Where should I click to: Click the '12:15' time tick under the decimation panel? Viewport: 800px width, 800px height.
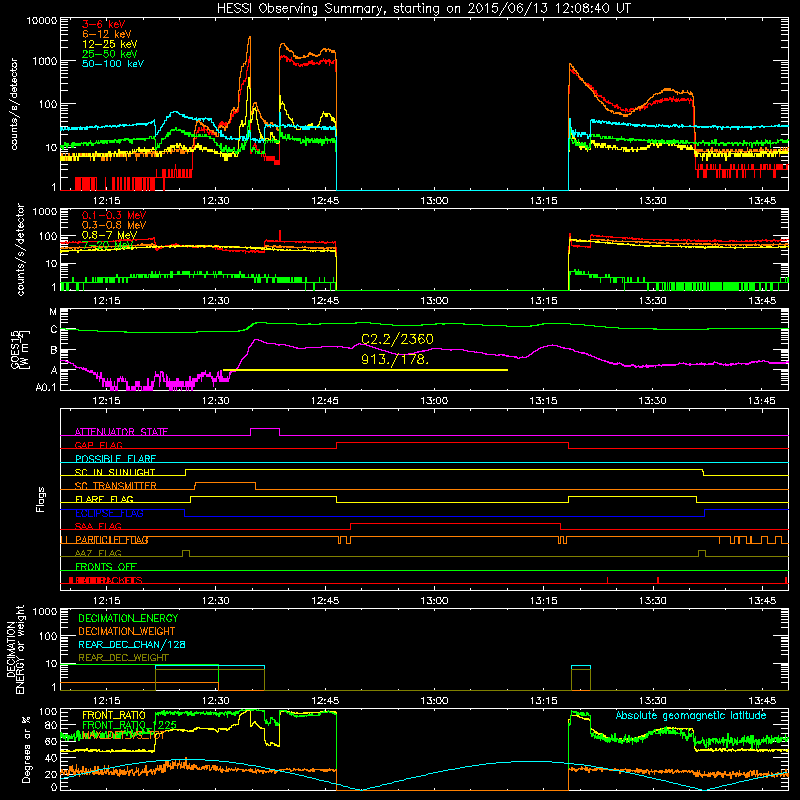click(106, 701)
